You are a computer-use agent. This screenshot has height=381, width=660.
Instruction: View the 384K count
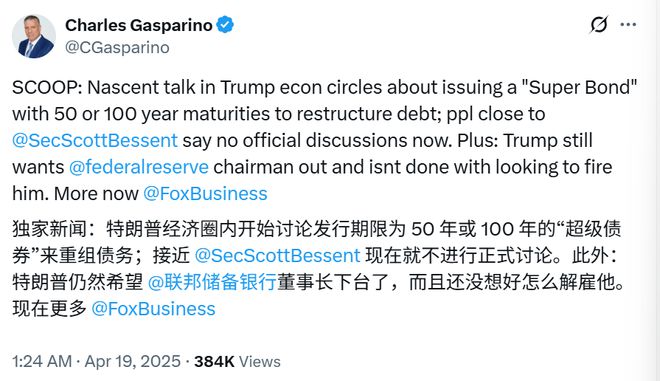pyautogui.click(x=214, y=362)
